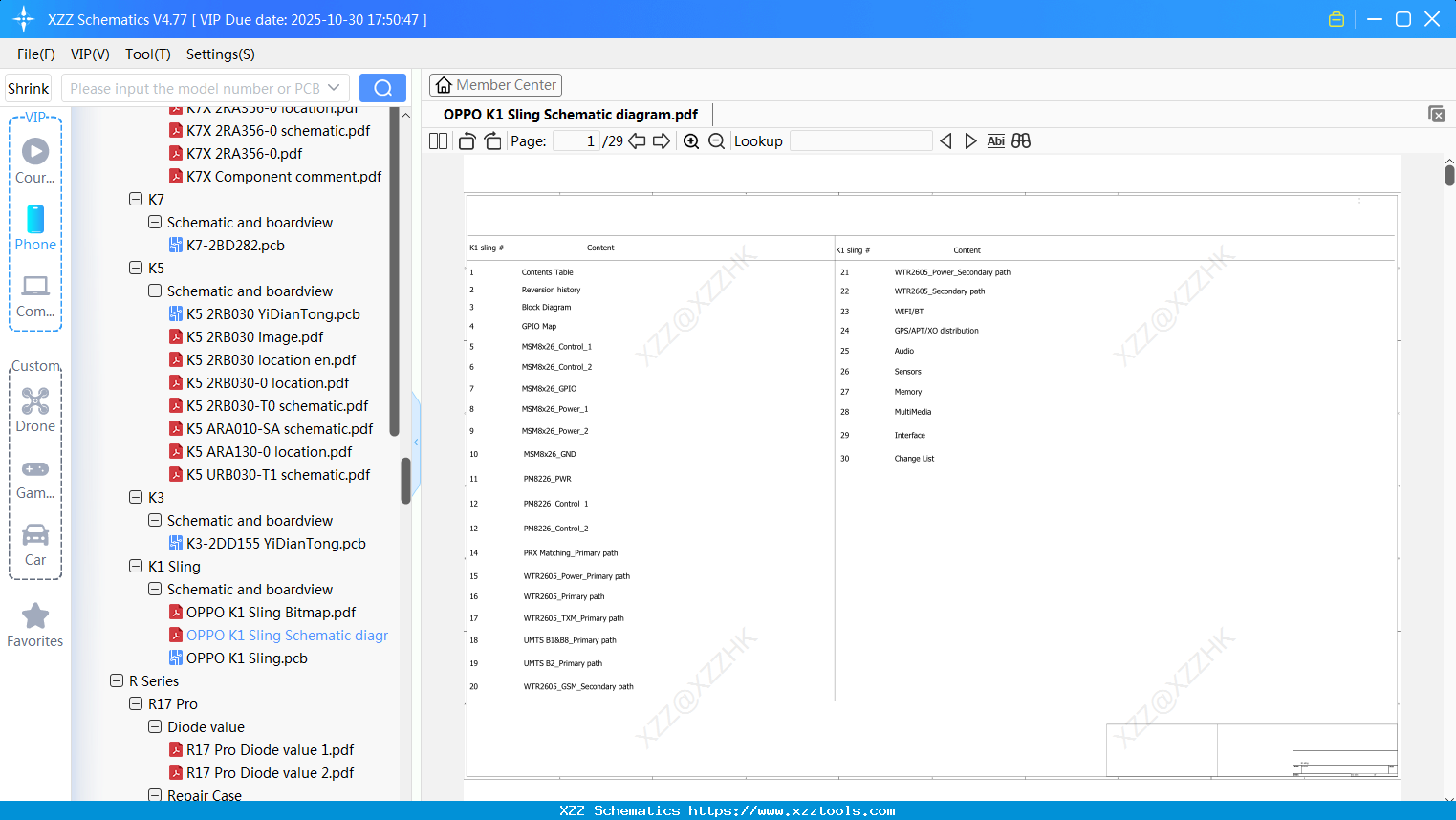This screenshot has width=1456, height=820.
Task: Open R17 Pro Diode value 2.pdf
Action: (x=270, y=773)
